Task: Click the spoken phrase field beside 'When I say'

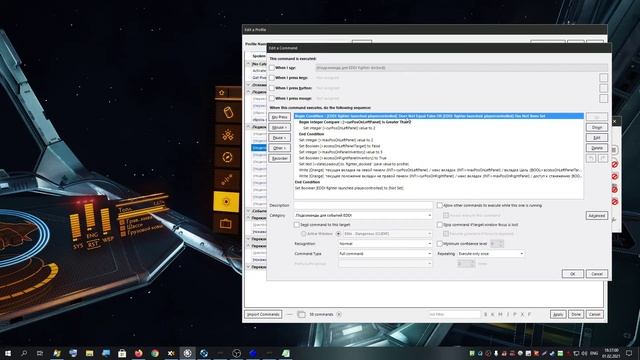Action: (x=461, y=68)
